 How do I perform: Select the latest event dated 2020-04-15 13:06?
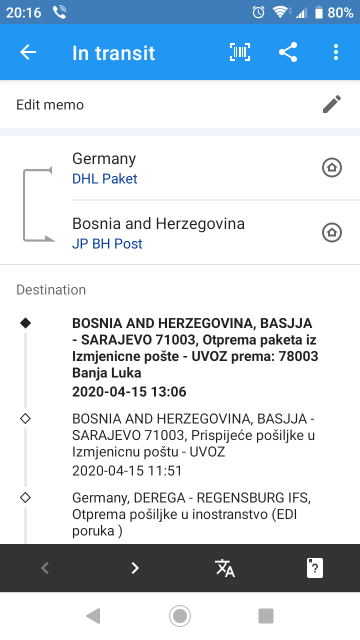click(180, 357)
